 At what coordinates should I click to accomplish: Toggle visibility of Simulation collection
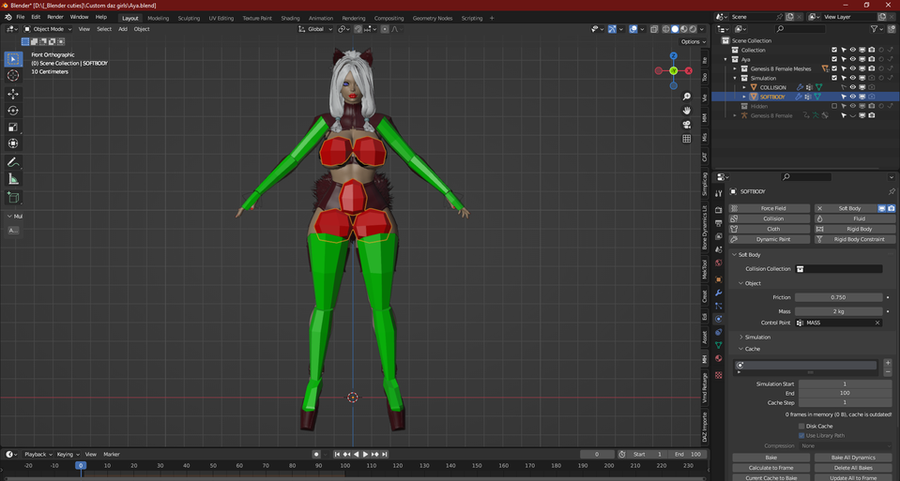pyautogui.click(x=852, y=78)
